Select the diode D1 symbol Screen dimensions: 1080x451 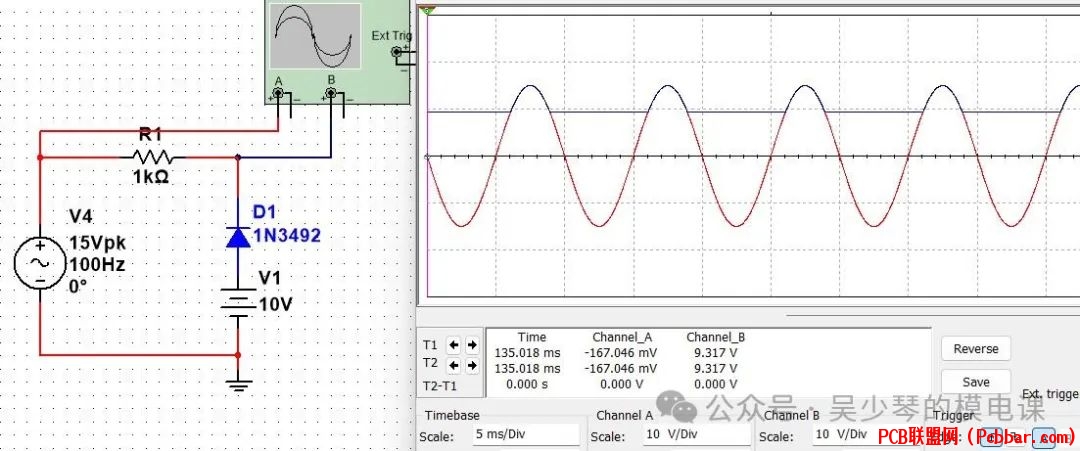[x=238, y=238]
